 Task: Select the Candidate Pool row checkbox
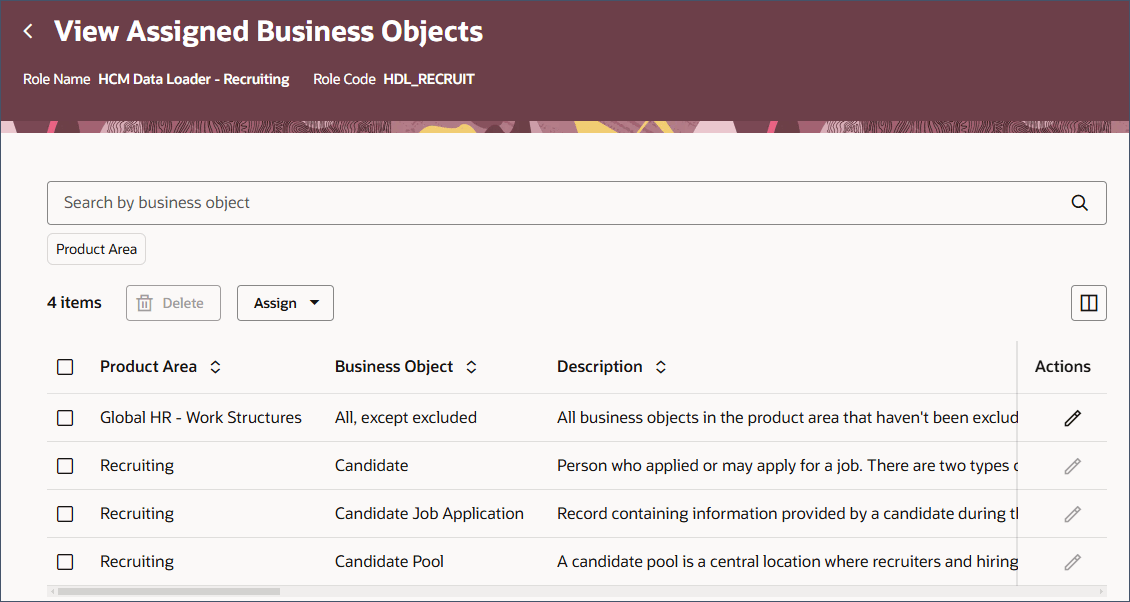pyautogui.click(x=65, y=562)
